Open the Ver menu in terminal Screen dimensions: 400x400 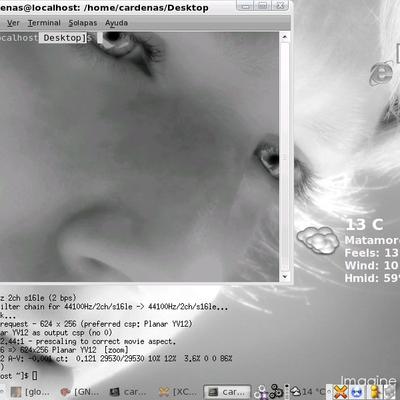pyautogui.click(x=13, y=23)
